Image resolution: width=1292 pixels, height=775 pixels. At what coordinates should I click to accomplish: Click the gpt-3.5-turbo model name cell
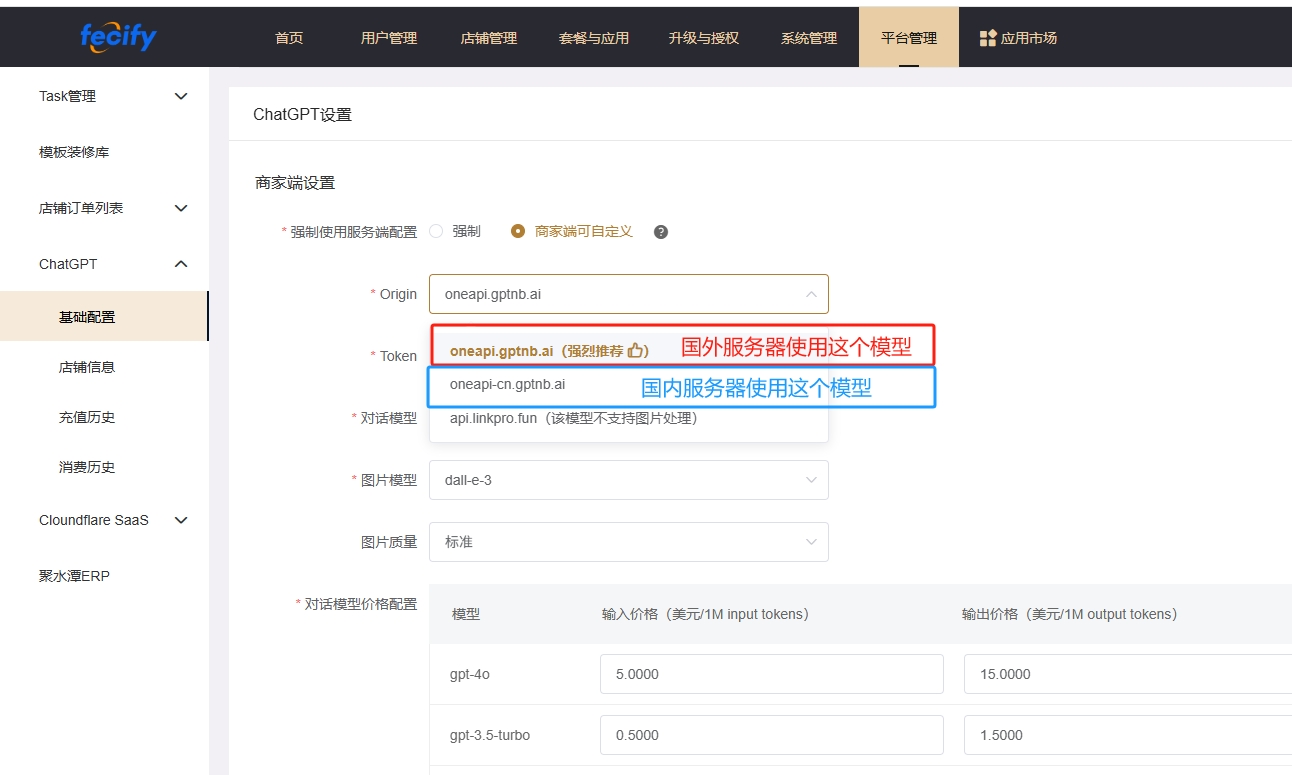[x=490, y=735]
